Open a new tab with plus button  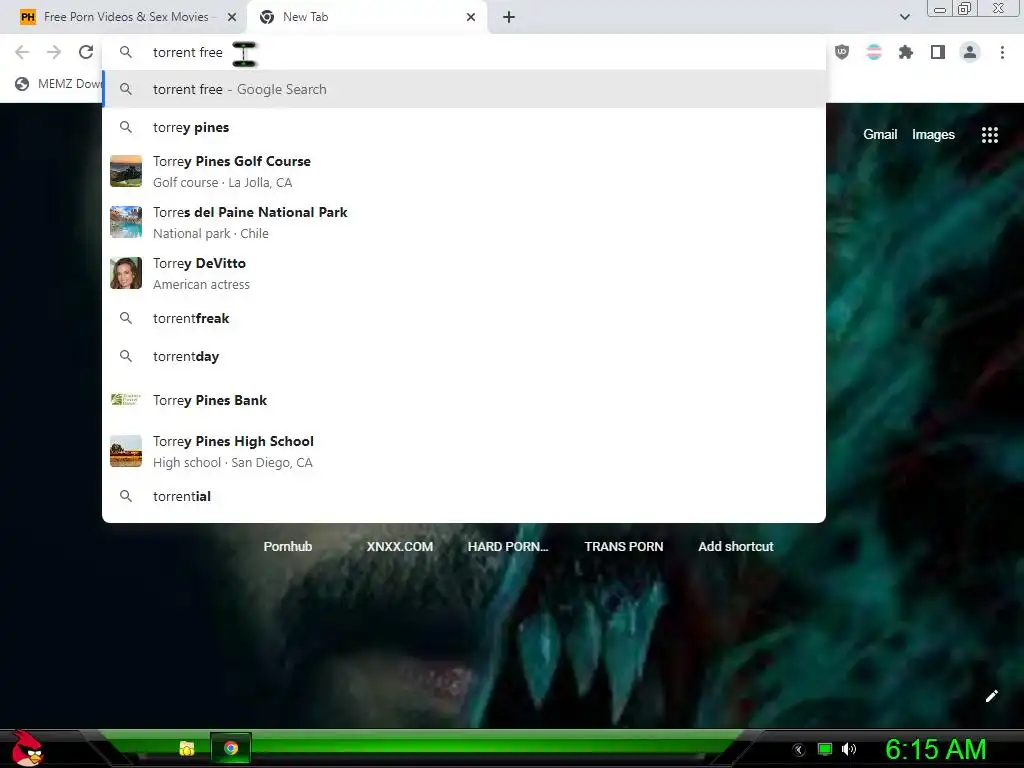coord(509,17)
